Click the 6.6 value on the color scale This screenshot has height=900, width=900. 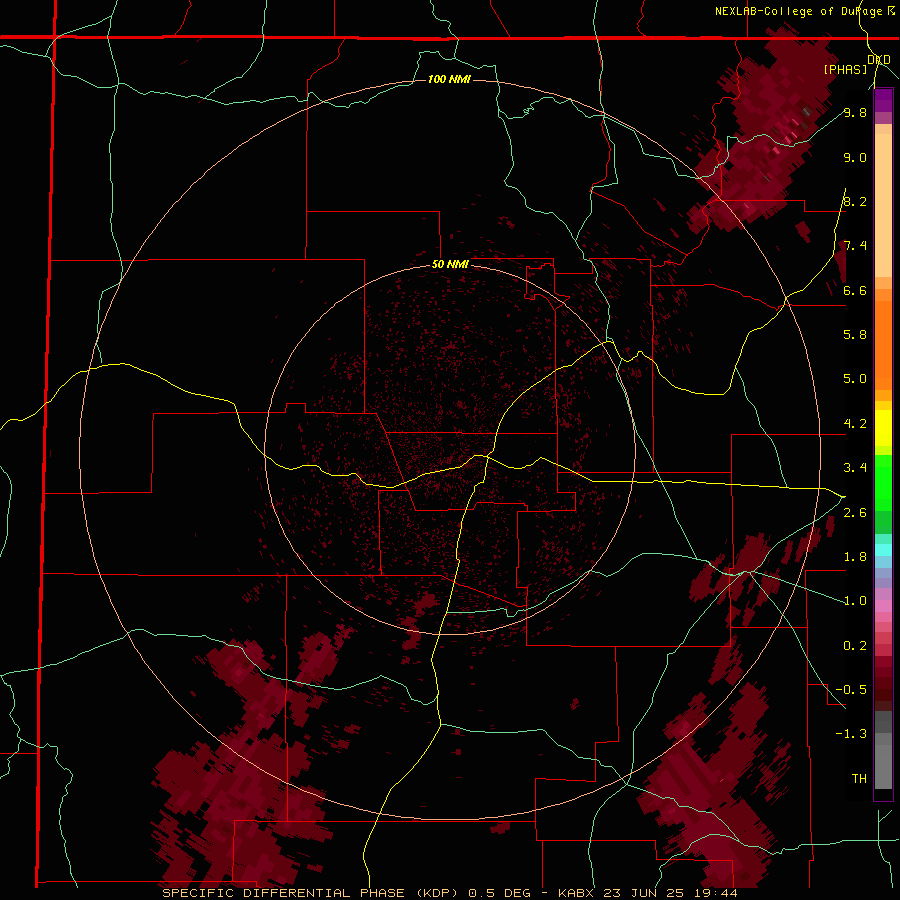pyautogui.click(x=855, y=290)
